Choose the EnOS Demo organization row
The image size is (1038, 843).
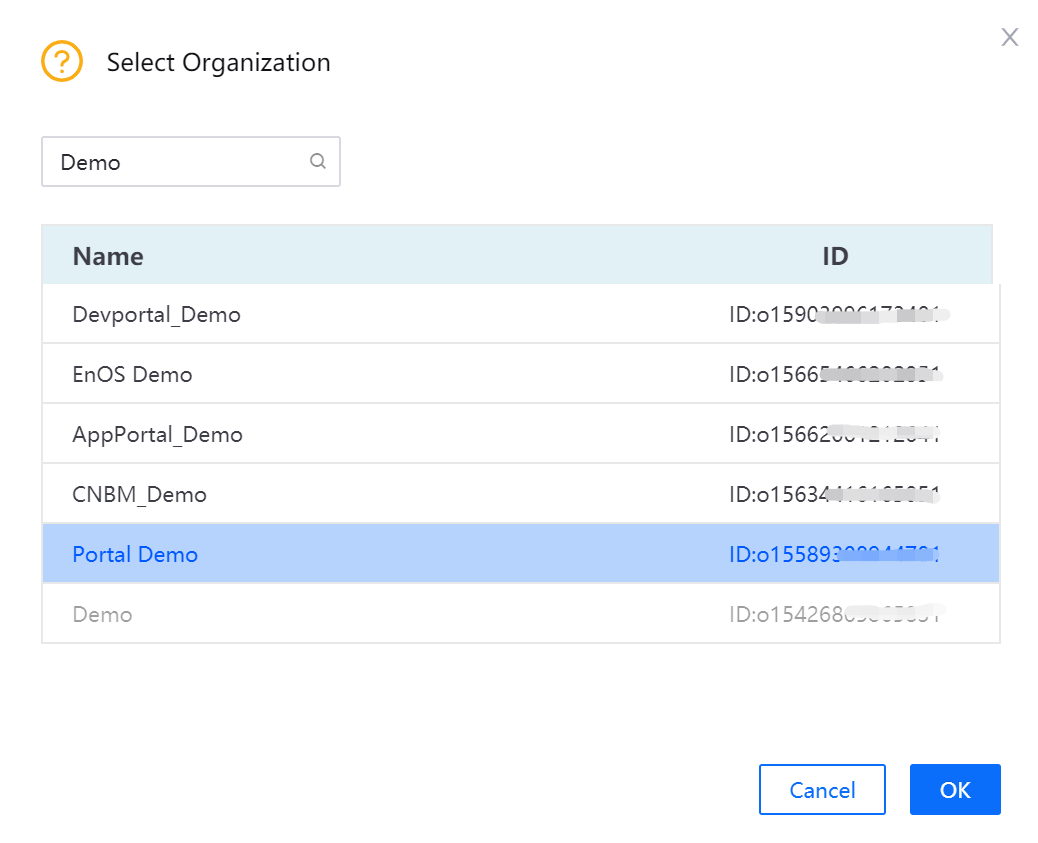pyautogui.click(x=133, y=375)
